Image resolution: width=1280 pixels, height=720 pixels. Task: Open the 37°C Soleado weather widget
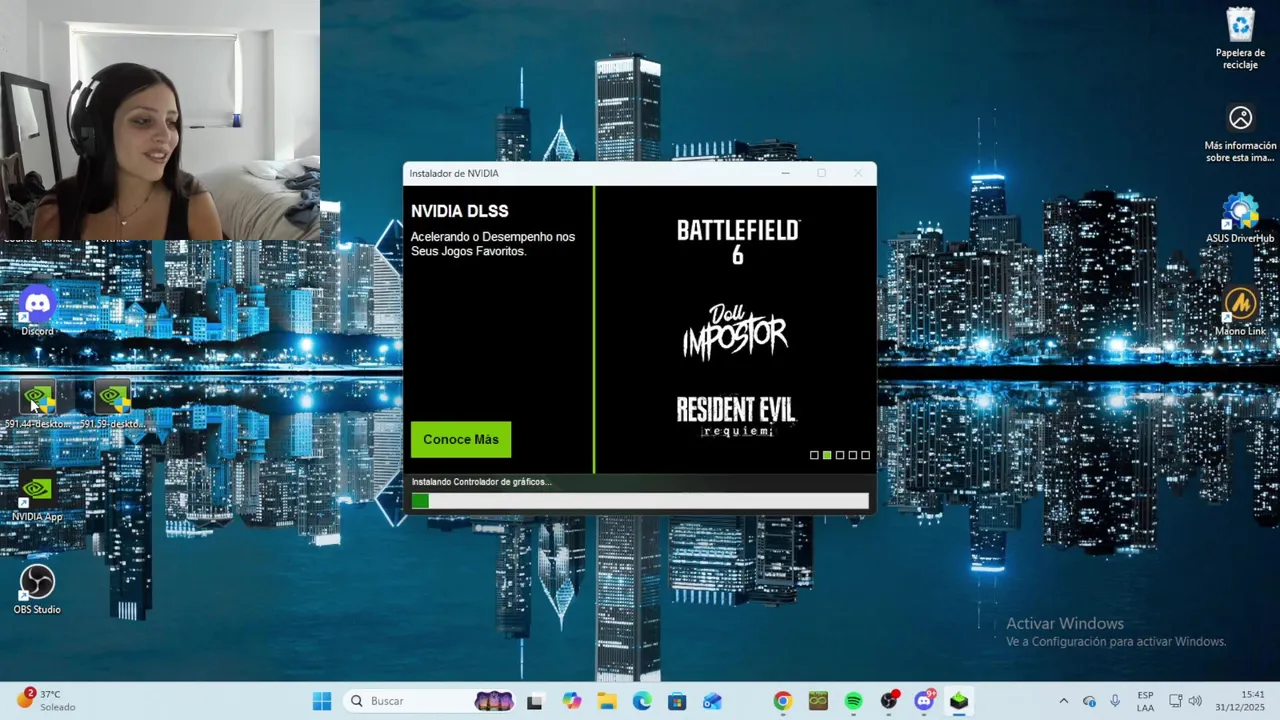(45, 701)
